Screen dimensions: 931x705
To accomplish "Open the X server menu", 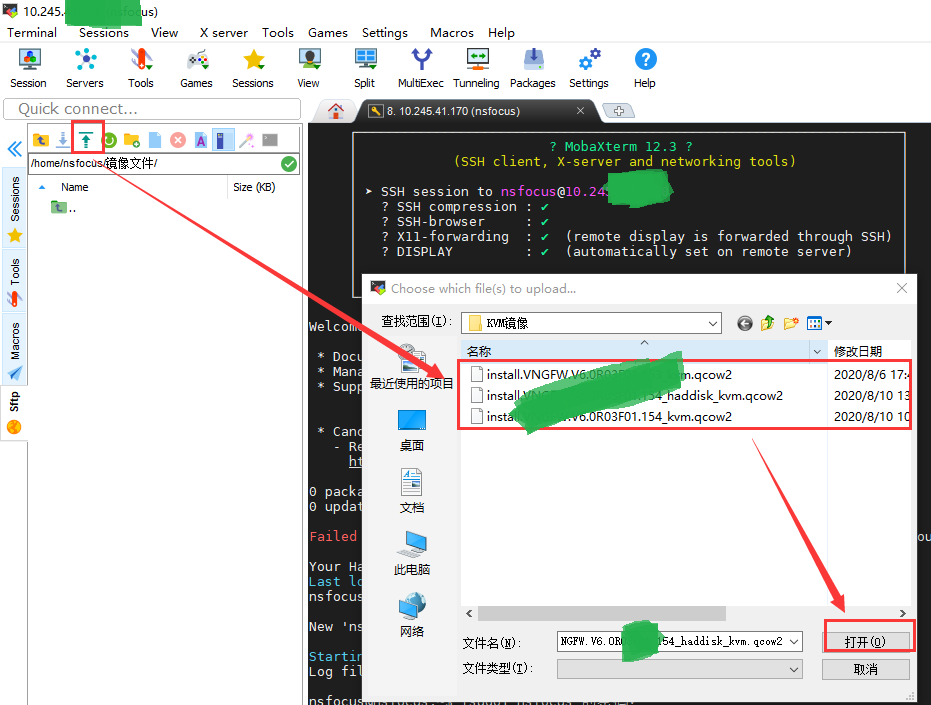I will [x=224, y=33].
